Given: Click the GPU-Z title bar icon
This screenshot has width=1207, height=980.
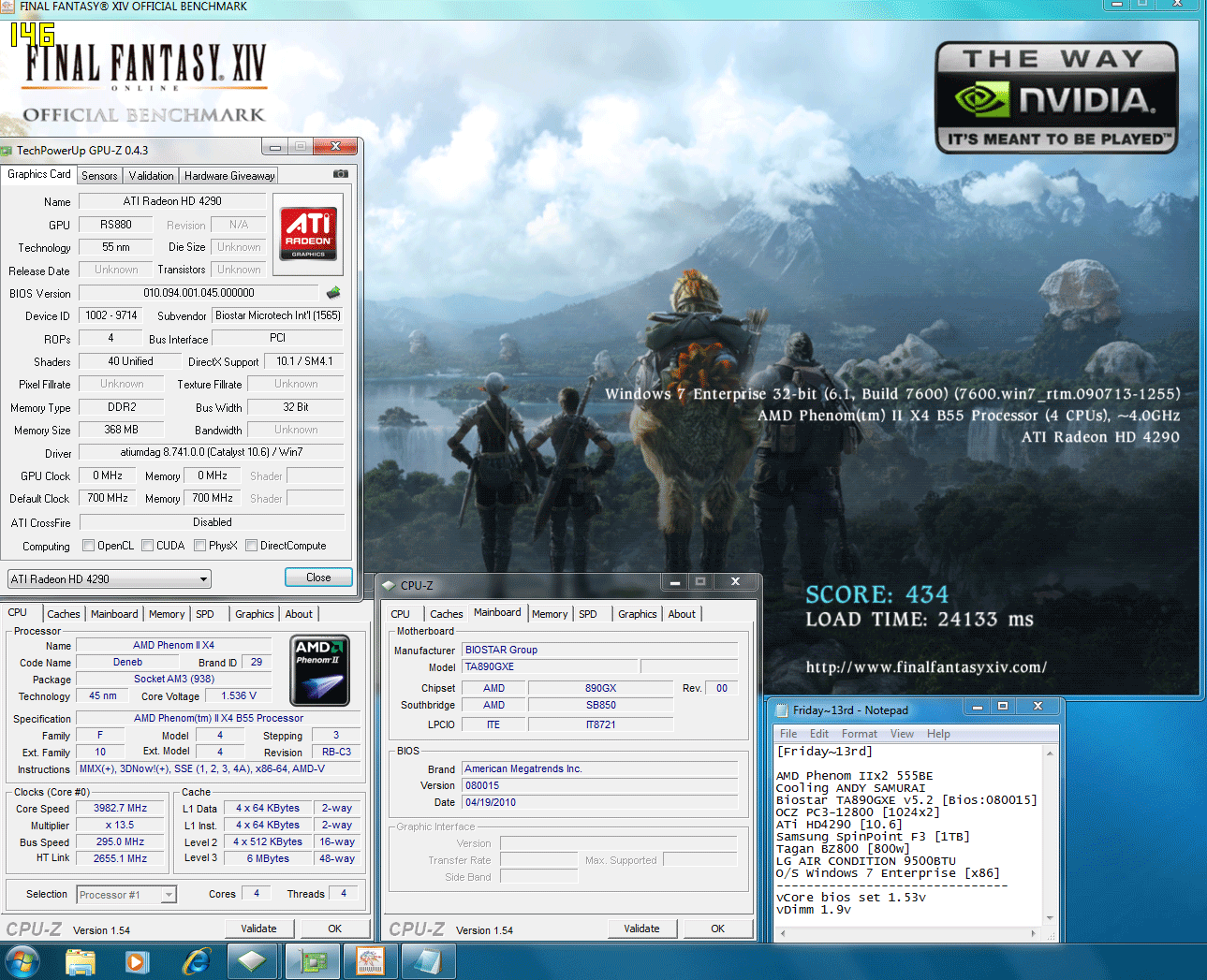Looking at the screenshot, I should tap(7, 151).
